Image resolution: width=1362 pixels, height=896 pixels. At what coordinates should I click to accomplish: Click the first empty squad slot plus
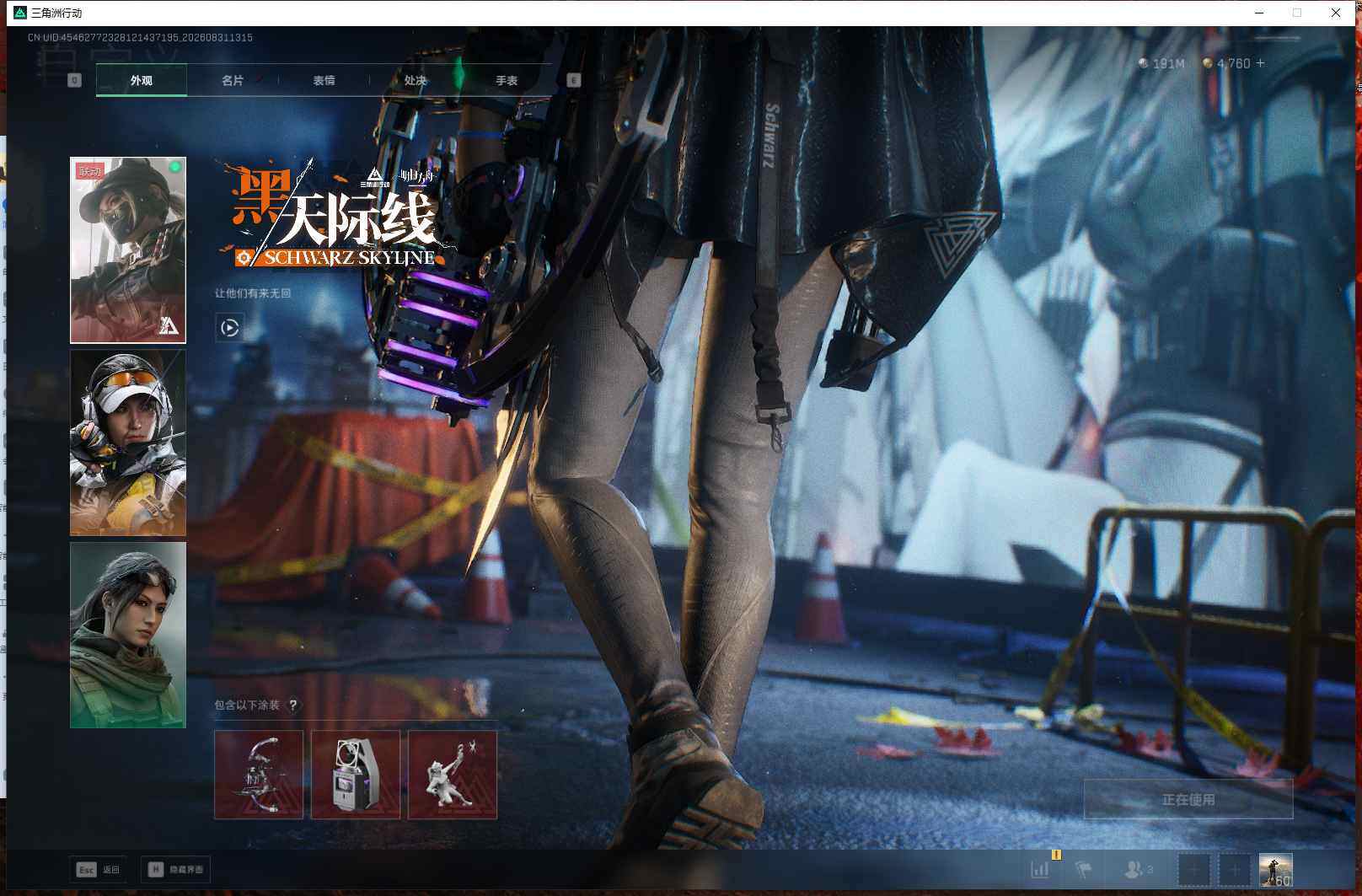(1193, 870)
